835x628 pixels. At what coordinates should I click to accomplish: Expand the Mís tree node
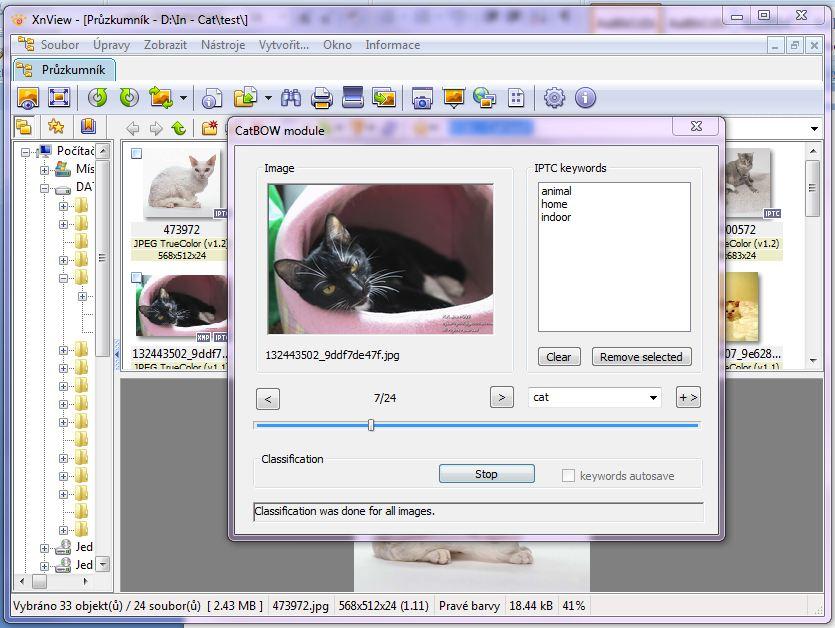(x=44, y=170)
